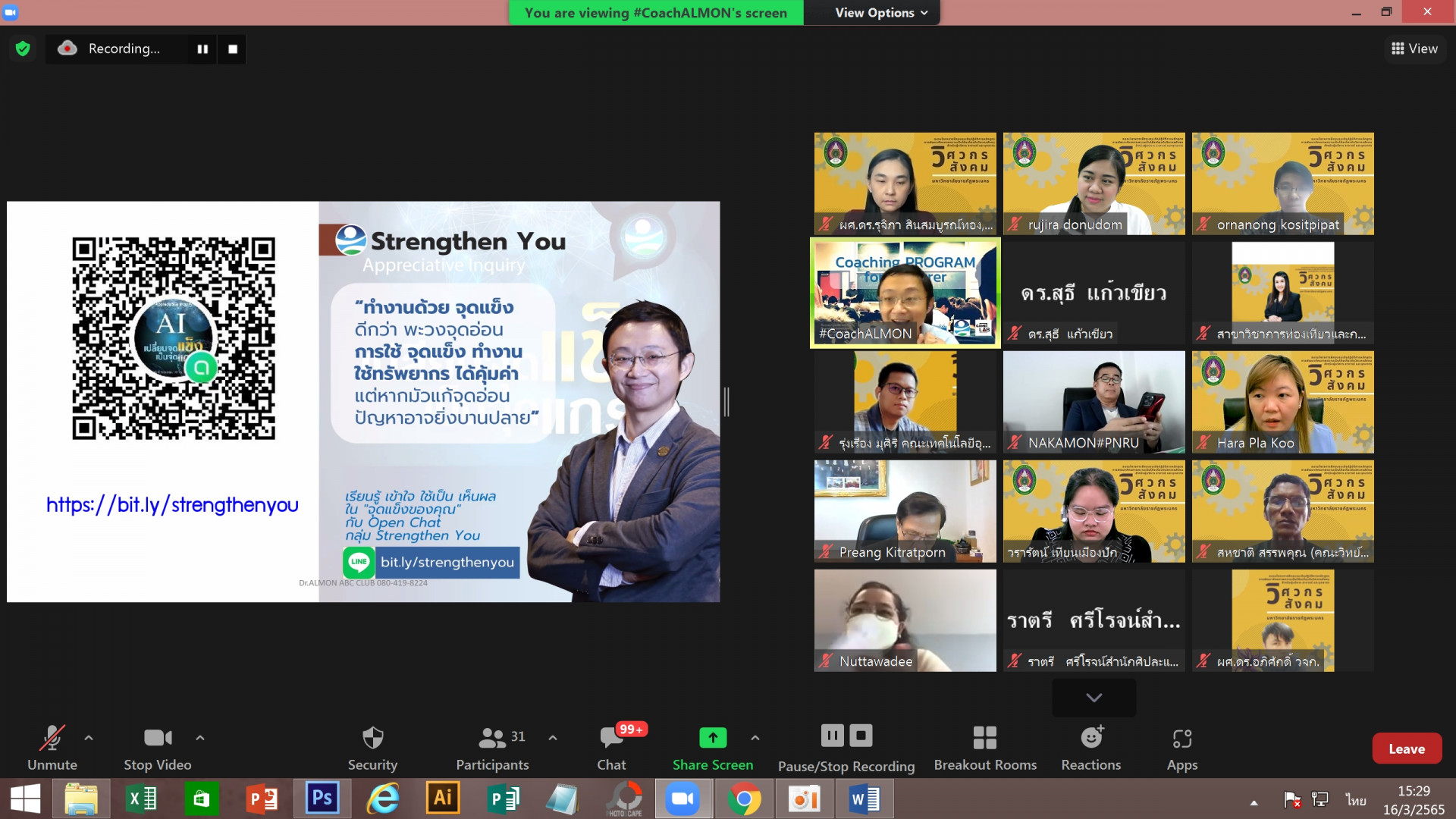
Task: Select ornanong kositpipat video tile
Action: coord(1282,184)
